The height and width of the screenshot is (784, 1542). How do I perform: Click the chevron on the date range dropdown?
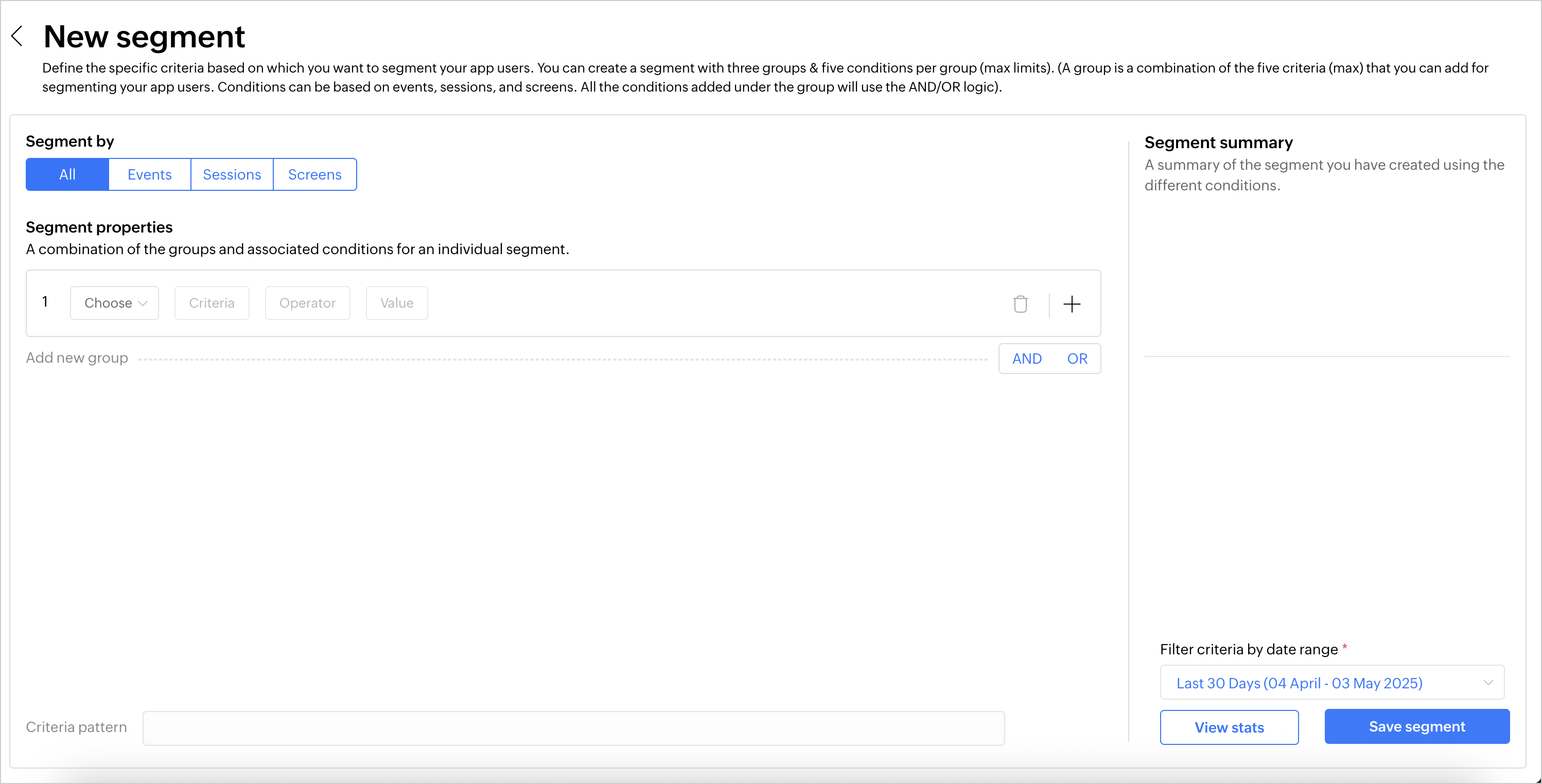tap(1488, 682)
